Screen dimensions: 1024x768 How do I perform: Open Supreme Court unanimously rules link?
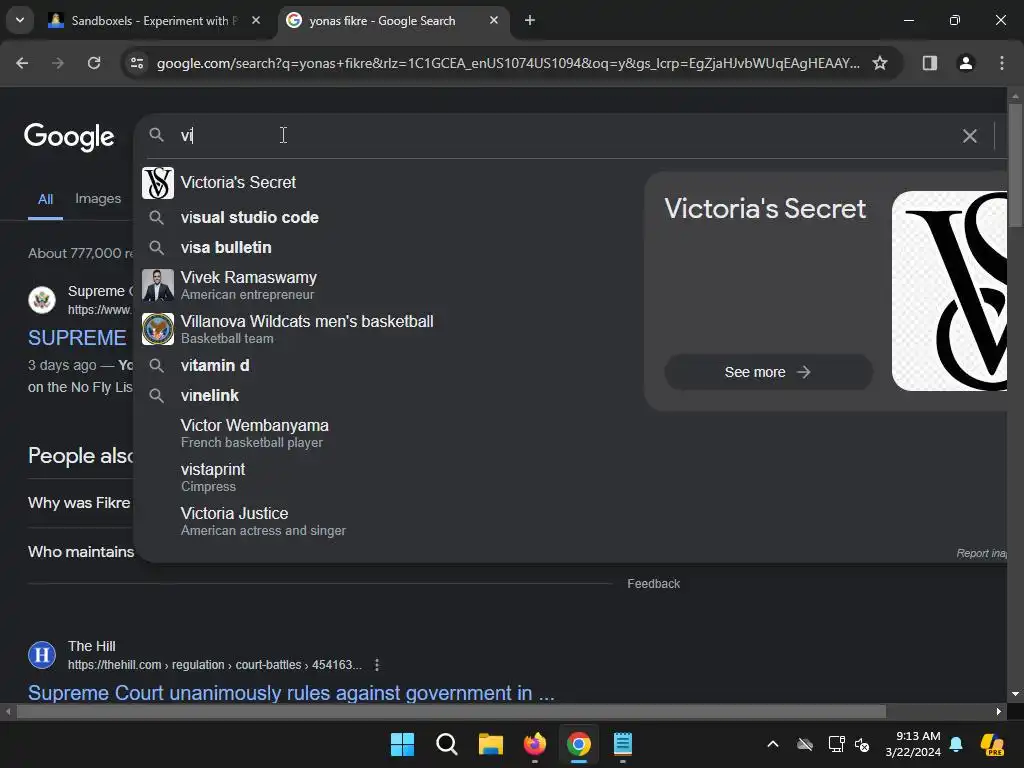point(291,693)
